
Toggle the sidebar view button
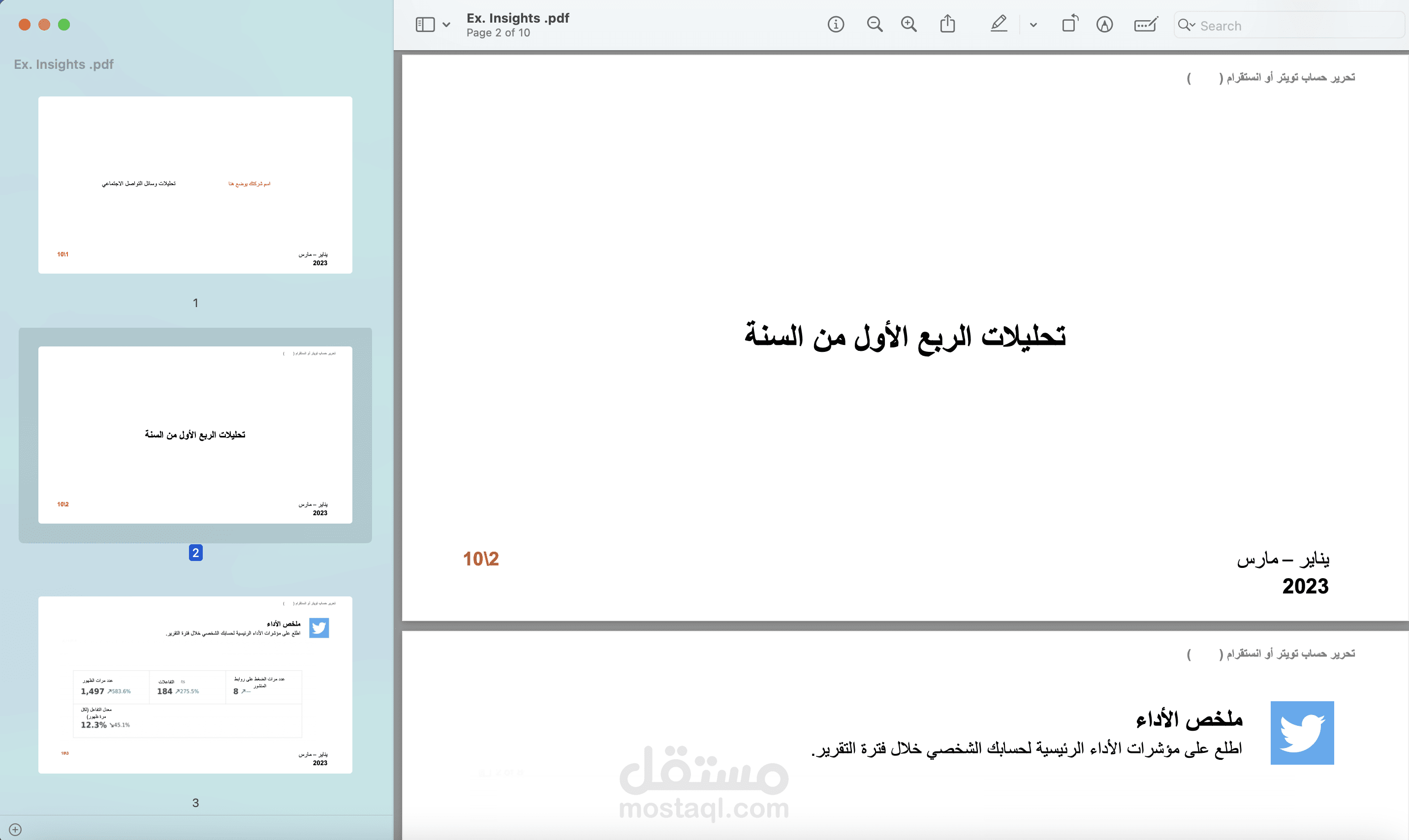pyautogui.click(x=425, y=24)
